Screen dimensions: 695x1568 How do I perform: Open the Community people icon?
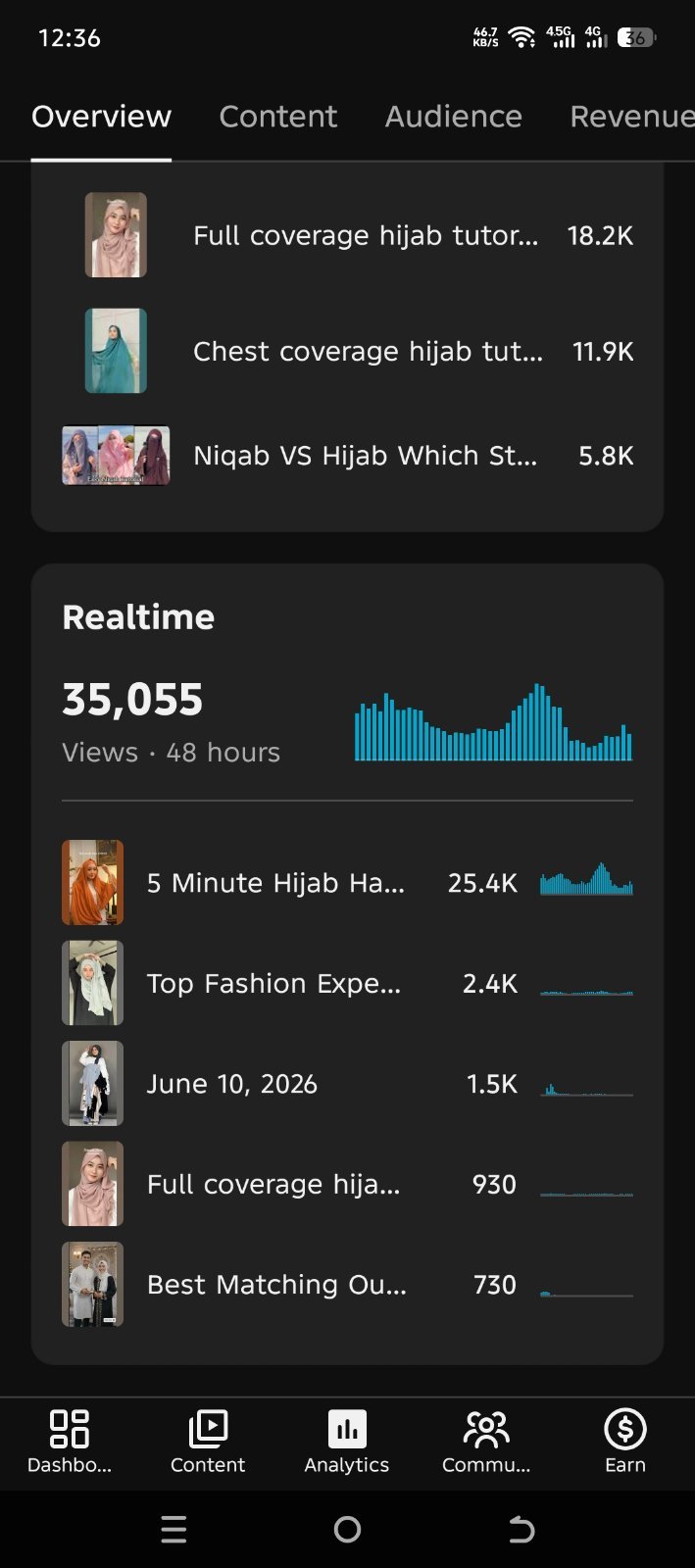point(486,1429)
